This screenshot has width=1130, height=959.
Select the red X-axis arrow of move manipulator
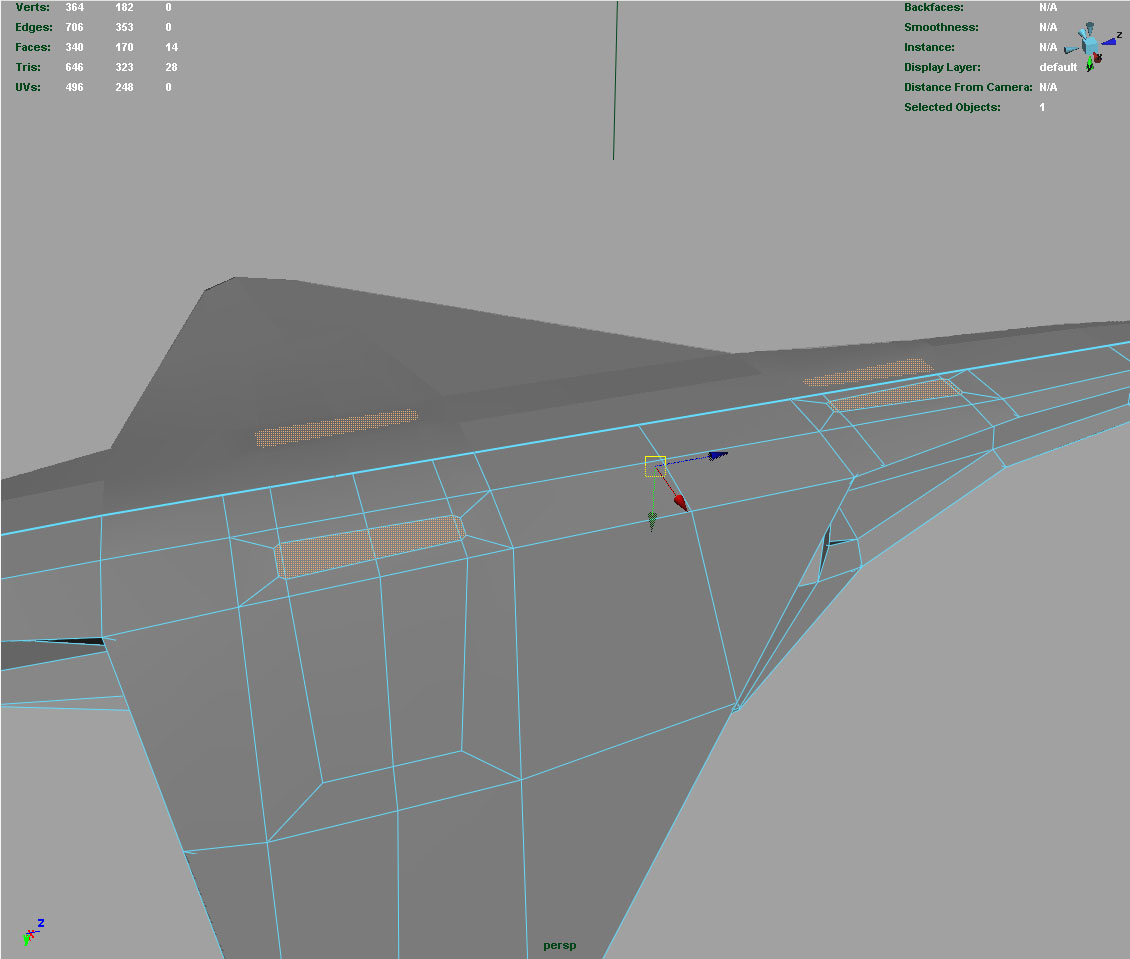pyautogui.click(x=680, y=503)
